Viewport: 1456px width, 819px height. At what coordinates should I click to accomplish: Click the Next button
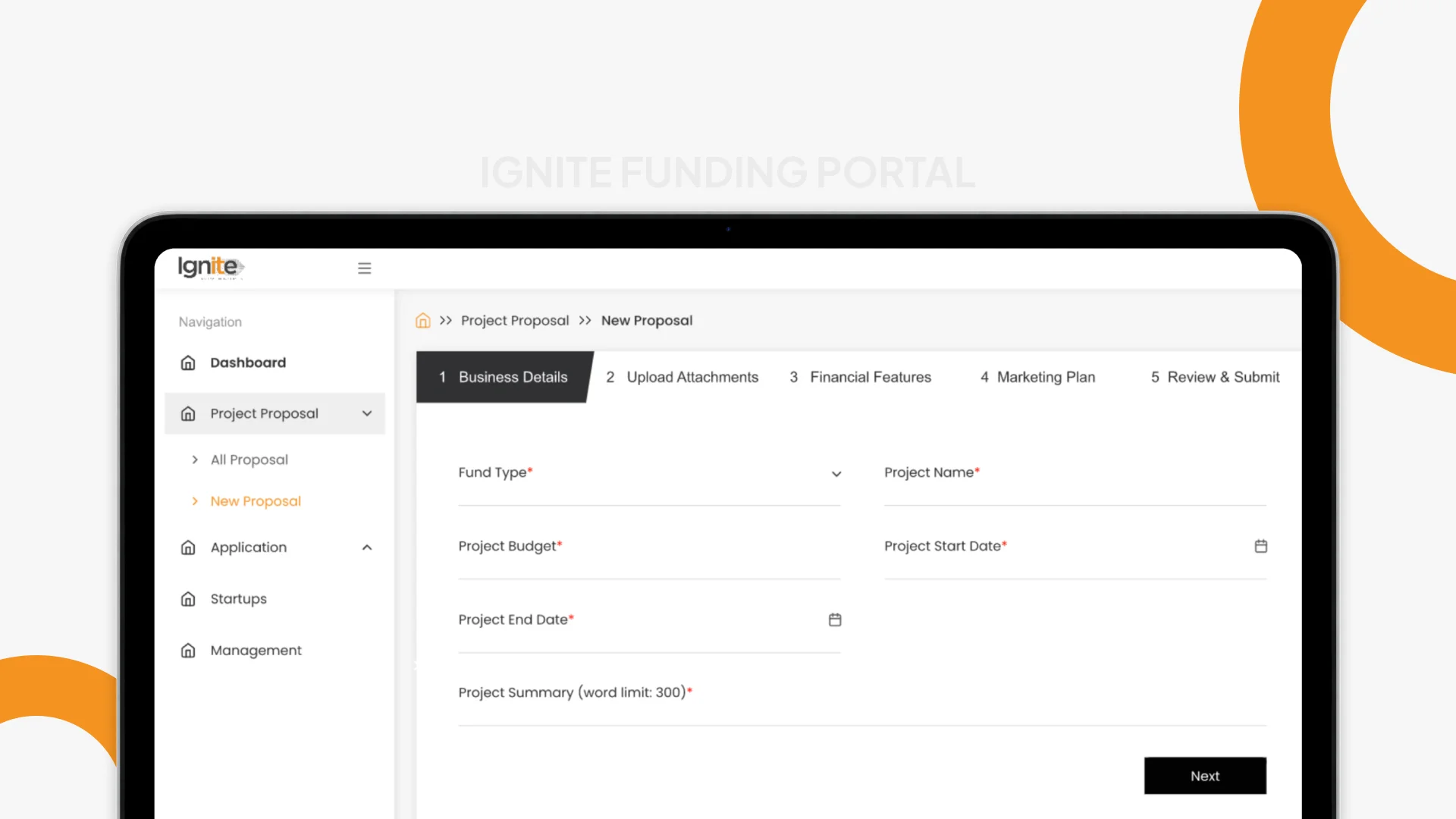pos(1205,776)
